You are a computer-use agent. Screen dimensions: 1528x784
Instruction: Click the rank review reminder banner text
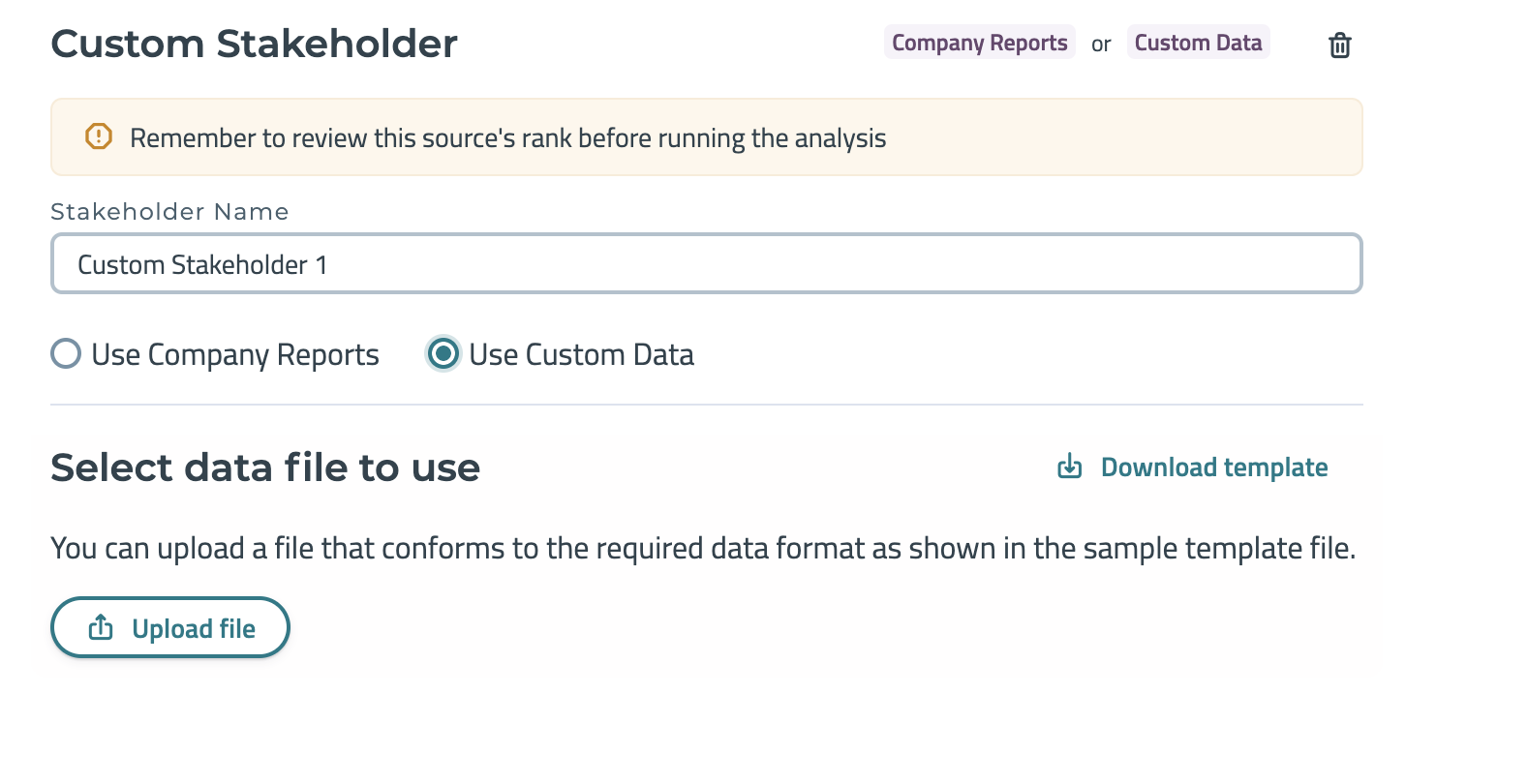(x=508, y=138)
